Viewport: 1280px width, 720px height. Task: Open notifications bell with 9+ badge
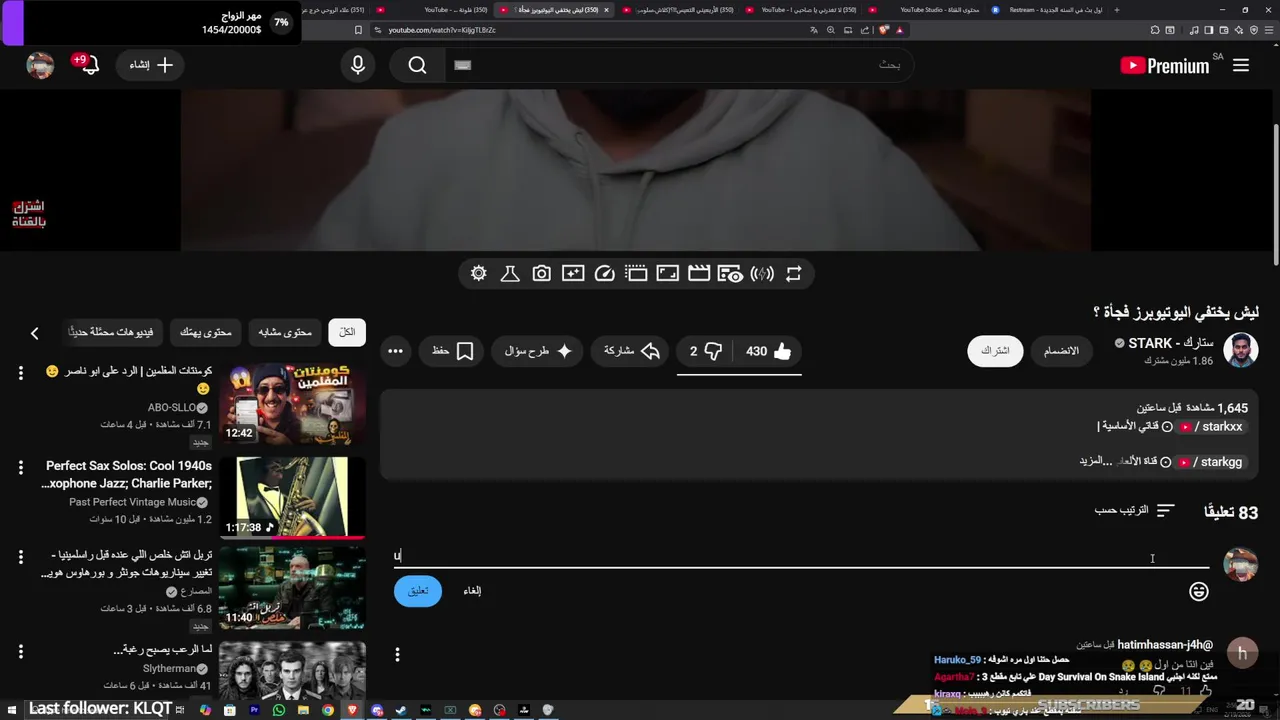[x=89, y=65]
